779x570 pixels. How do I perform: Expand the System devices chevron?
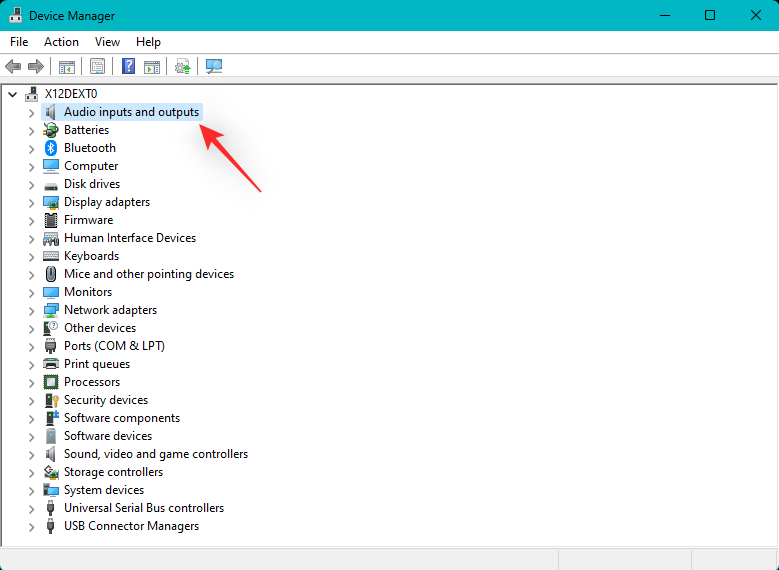pyautogui.click(x=31, y=490)
